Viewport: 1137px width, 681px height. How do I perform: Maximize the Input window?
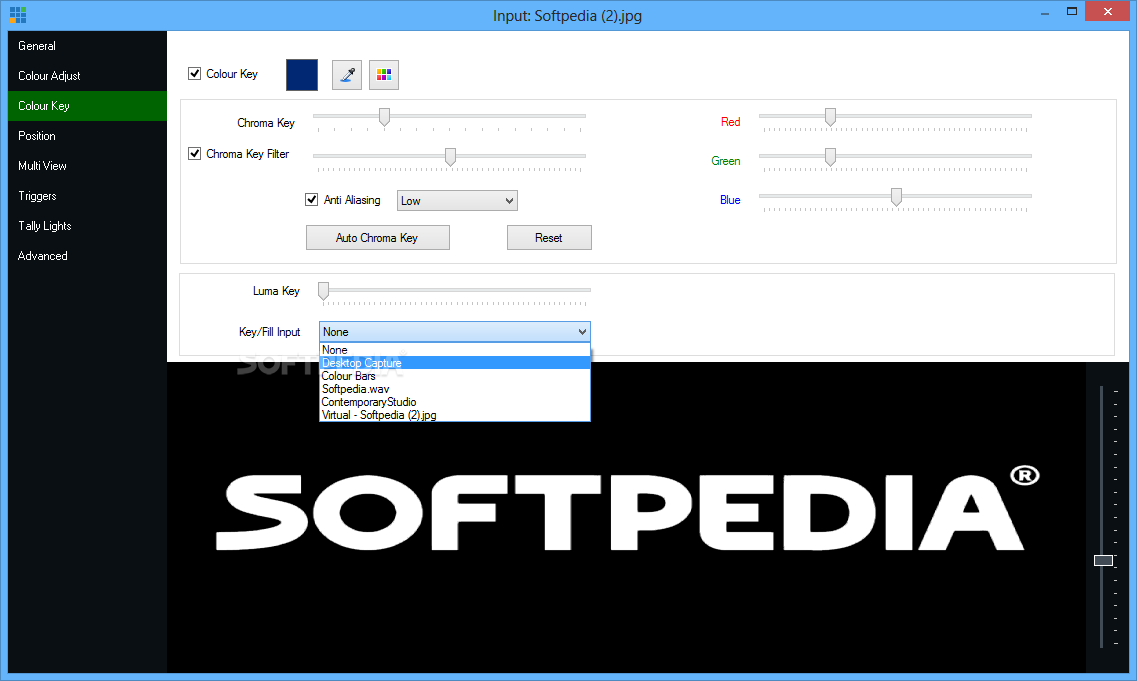click(1072, 12)
